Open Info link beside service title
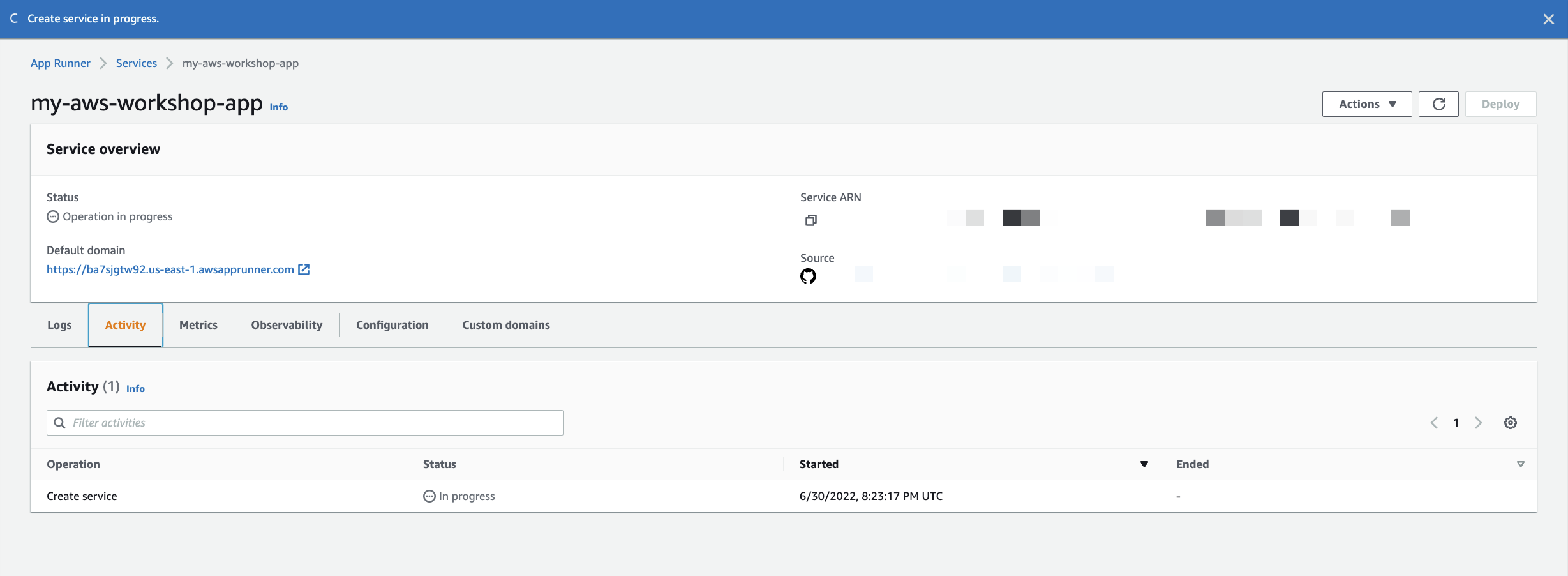The image size is (1568, 576). point(278,107)
